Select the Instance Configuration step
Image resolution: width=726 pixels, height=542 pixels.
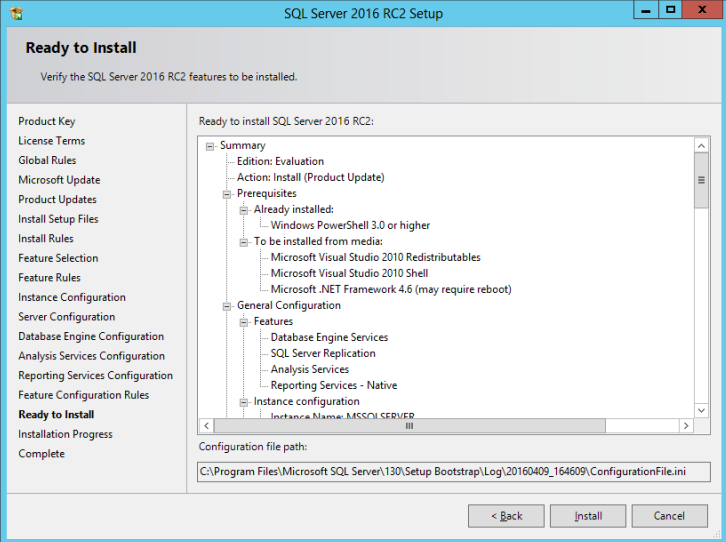pyautogui.click(x=72, y=297)
